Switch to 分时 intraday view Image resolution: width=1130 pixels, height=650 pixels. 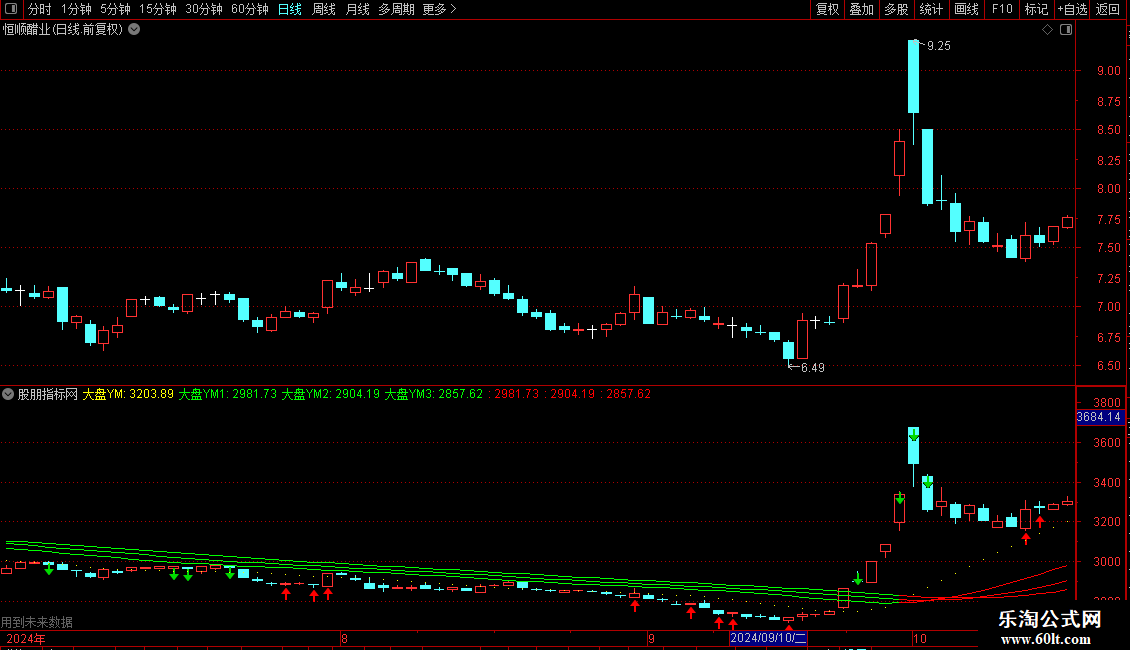(x=40, y=9)
